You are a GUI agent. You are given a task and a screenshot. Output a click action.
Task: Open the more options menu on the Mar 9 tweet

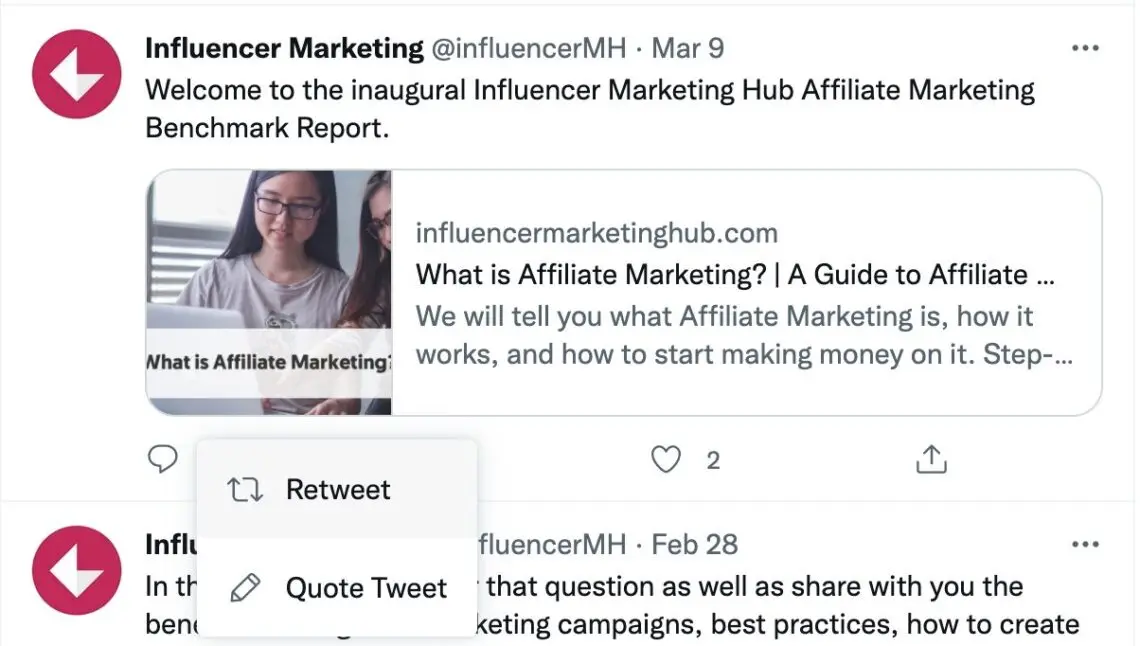point(1085,47)
